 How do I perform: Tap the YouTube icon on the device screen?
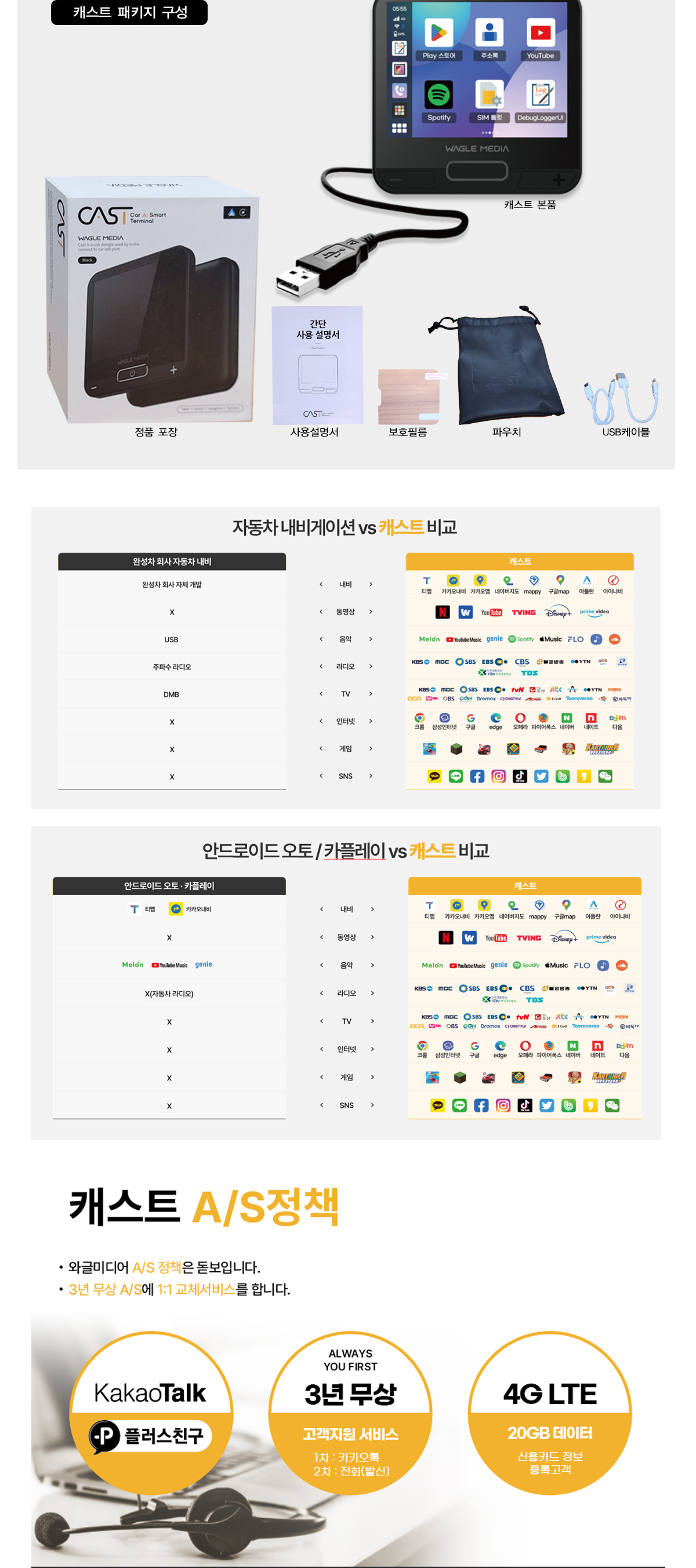click(x=539, y=34)
